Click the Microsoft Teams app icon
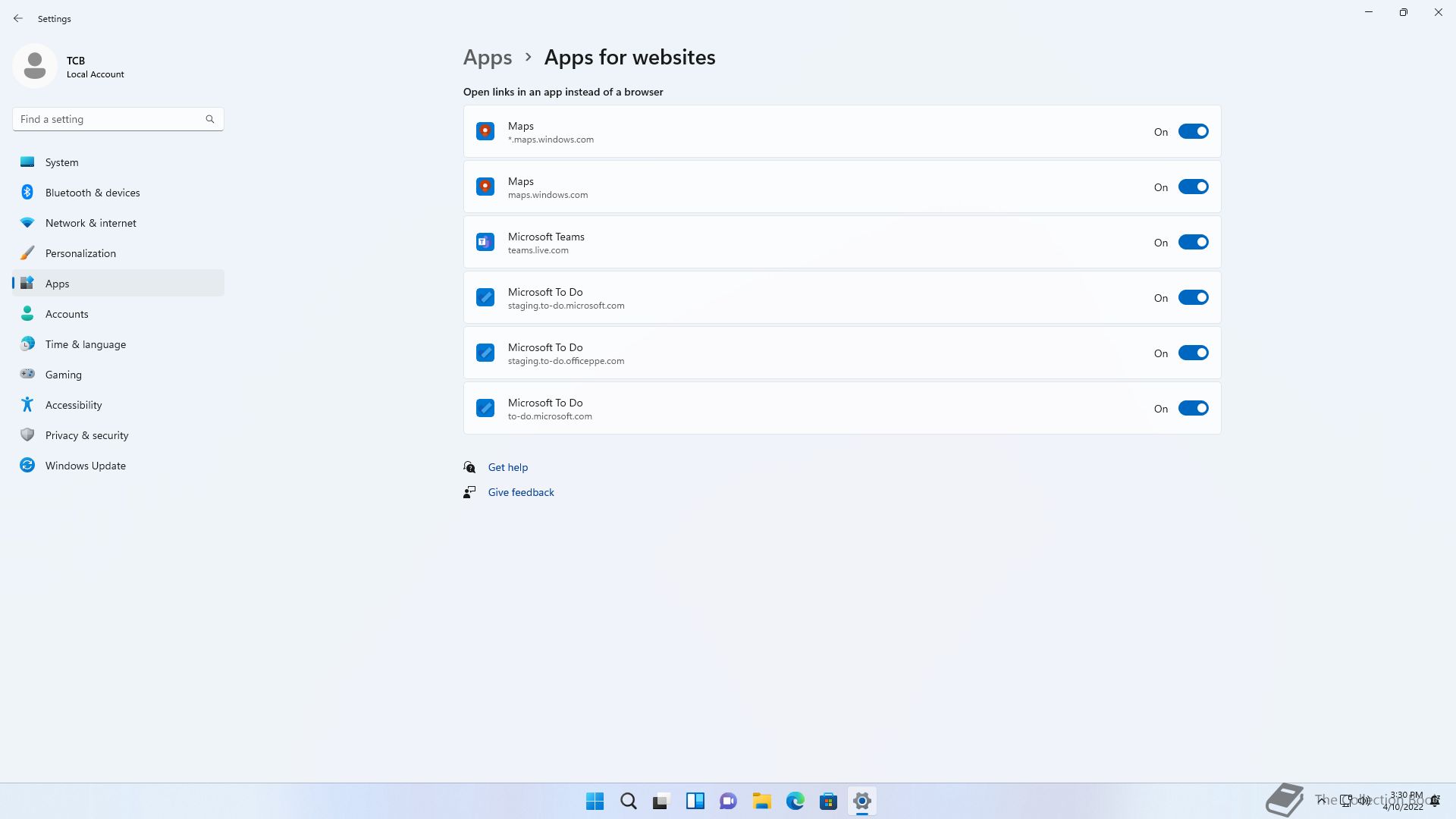 [485, 242]
